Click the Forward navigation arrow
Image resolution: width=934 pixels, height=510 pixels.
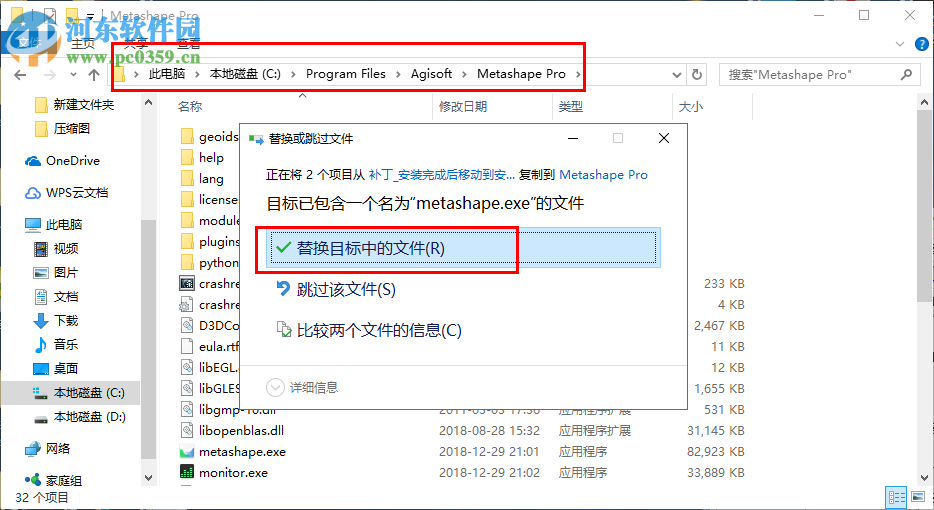[x=49, y=74]
